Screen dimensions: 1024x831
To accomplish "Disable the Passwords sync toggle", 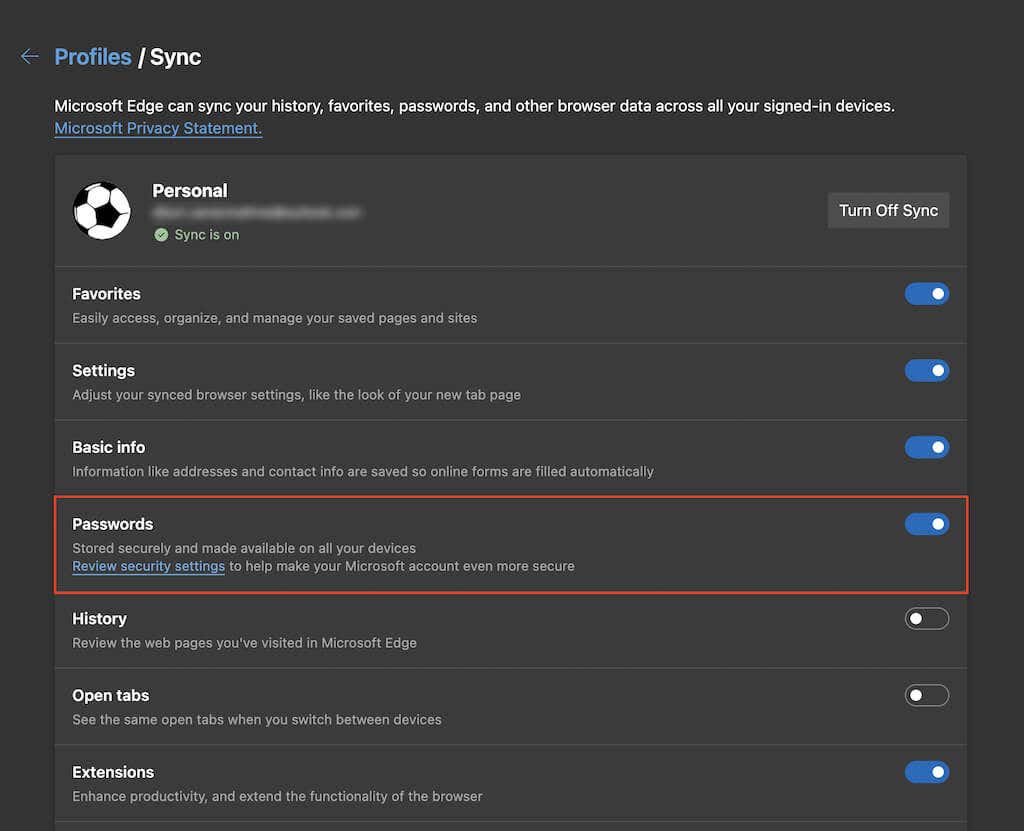I will click(926, 524).
